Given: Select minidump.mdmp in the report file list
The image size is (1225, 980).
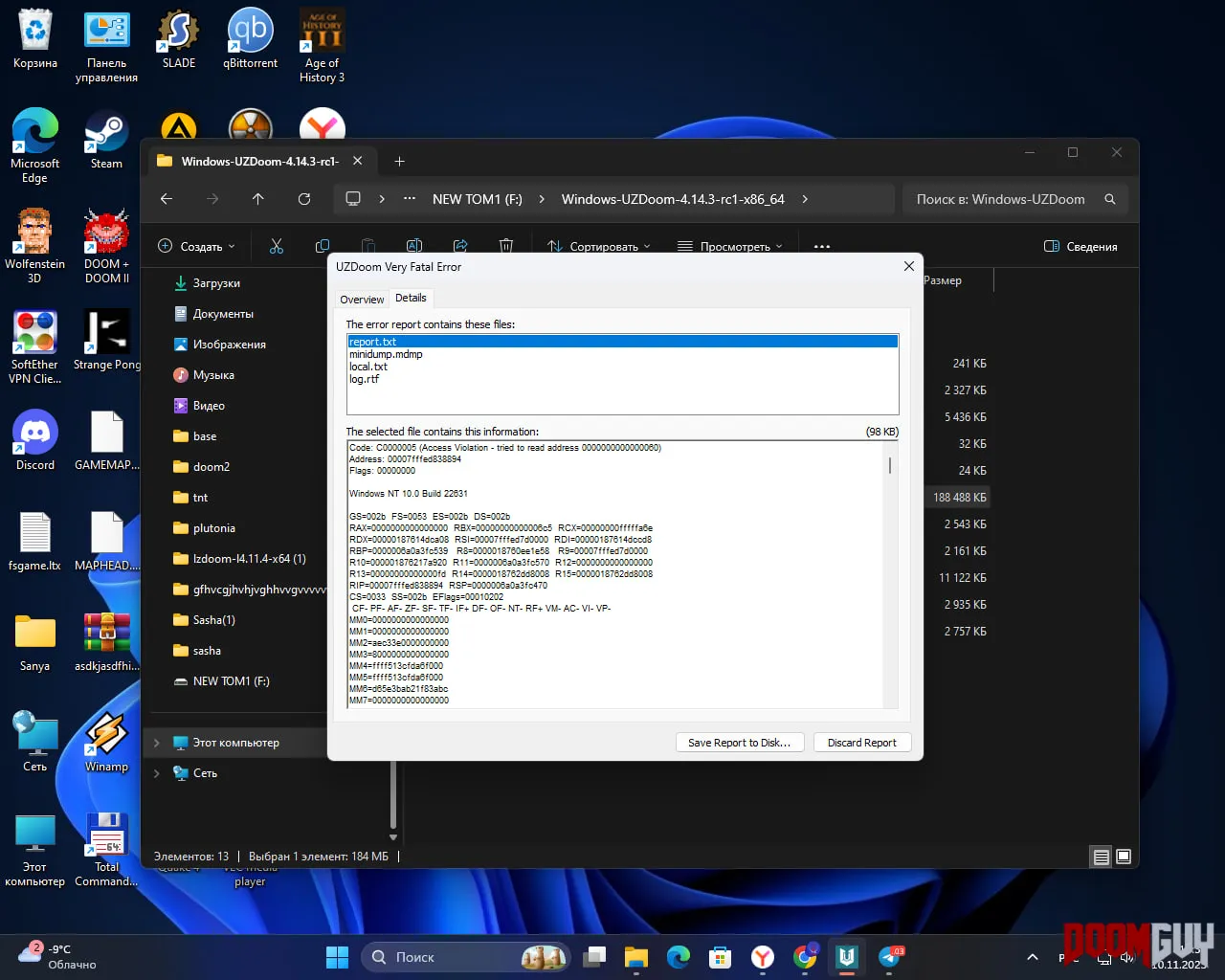Looking at the screenshot, I should 386,354.
